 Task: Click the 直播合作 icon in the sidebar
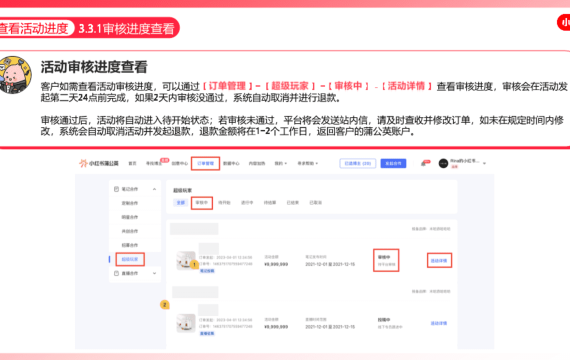tap(116, 273)
